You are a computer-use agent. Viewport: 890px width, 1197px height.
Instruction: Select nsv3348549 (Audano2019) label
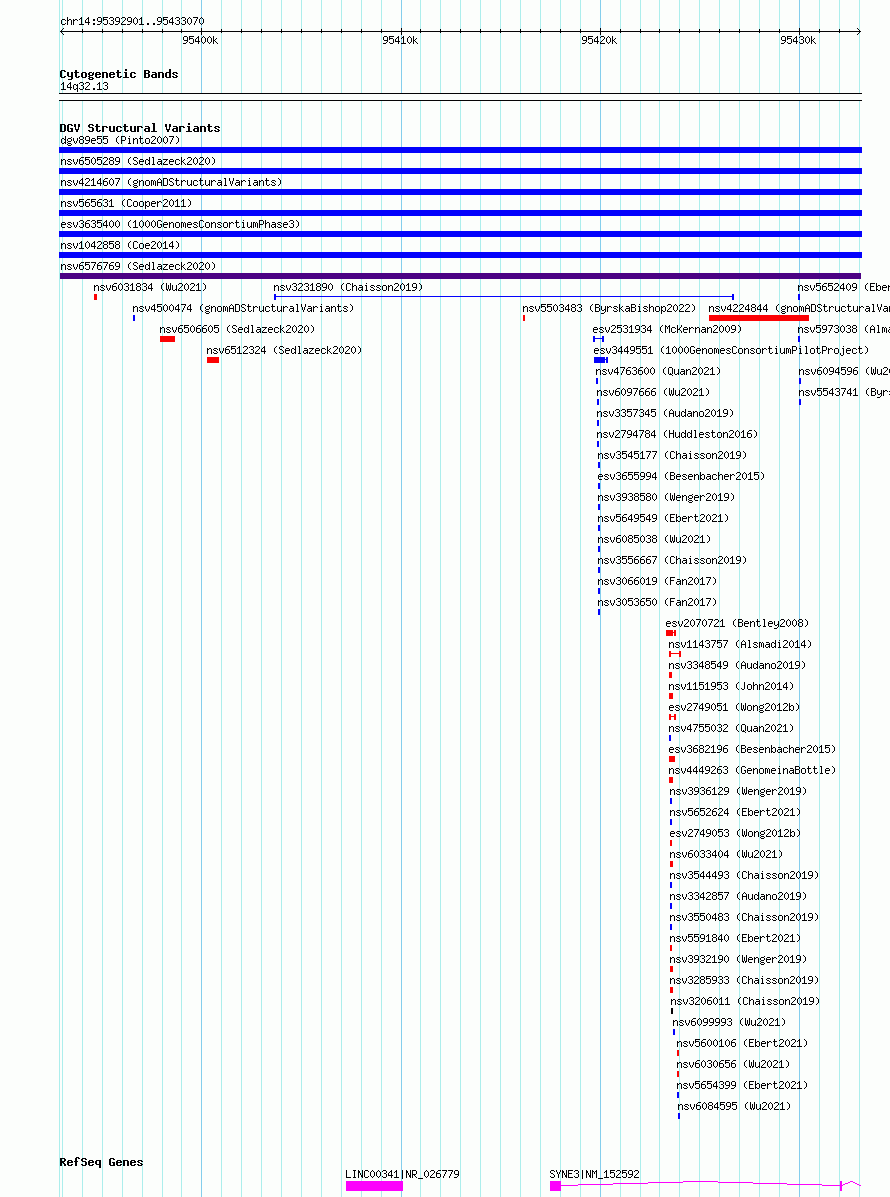tap(737, 665)
